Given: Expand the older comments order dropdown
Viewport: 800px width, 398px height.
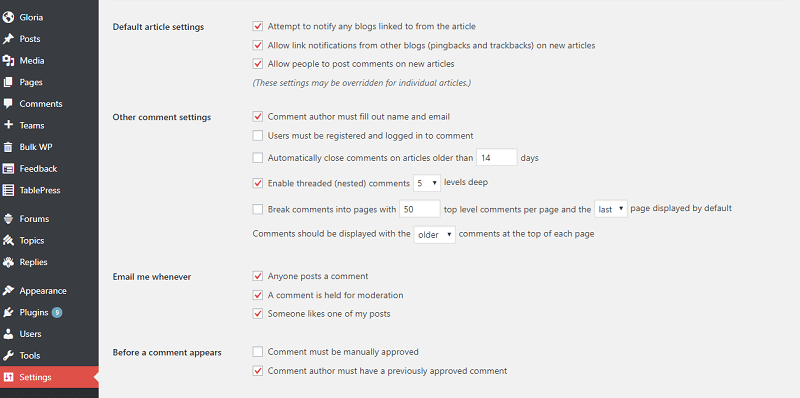Looking at the screenshot, I should click(x=435, y=235).
